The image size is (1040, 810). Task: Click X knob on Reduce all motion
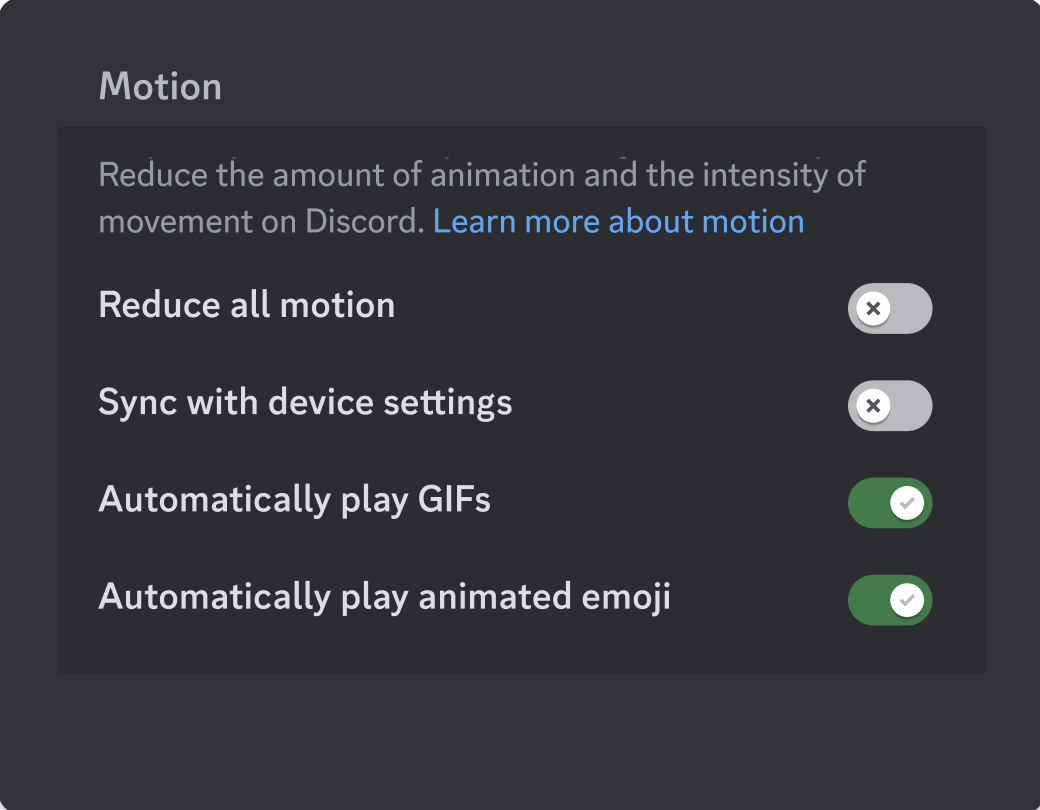click(x=873, y=308)
